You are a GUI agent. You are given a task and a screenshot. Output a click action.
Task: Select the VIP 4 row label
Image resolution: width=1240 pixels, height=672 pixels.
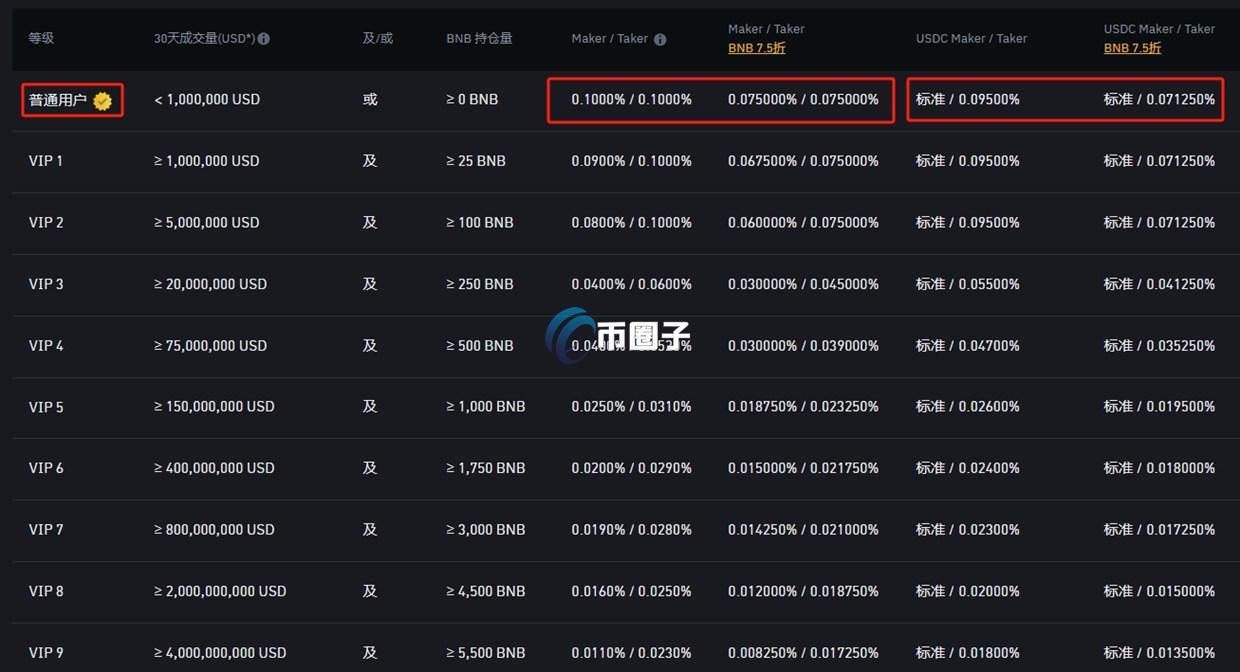46,345
